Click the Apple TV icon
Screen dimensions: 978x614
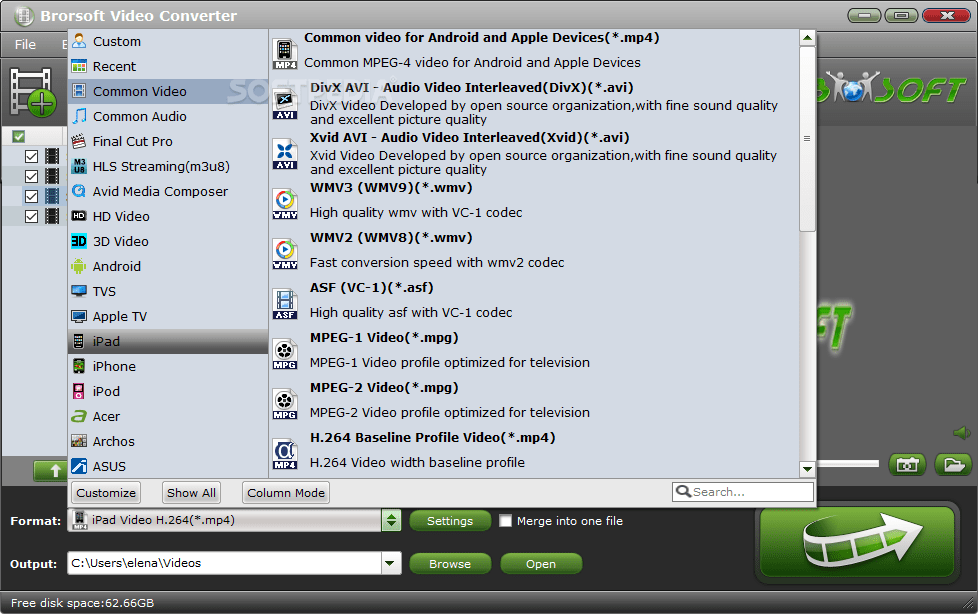79,316
